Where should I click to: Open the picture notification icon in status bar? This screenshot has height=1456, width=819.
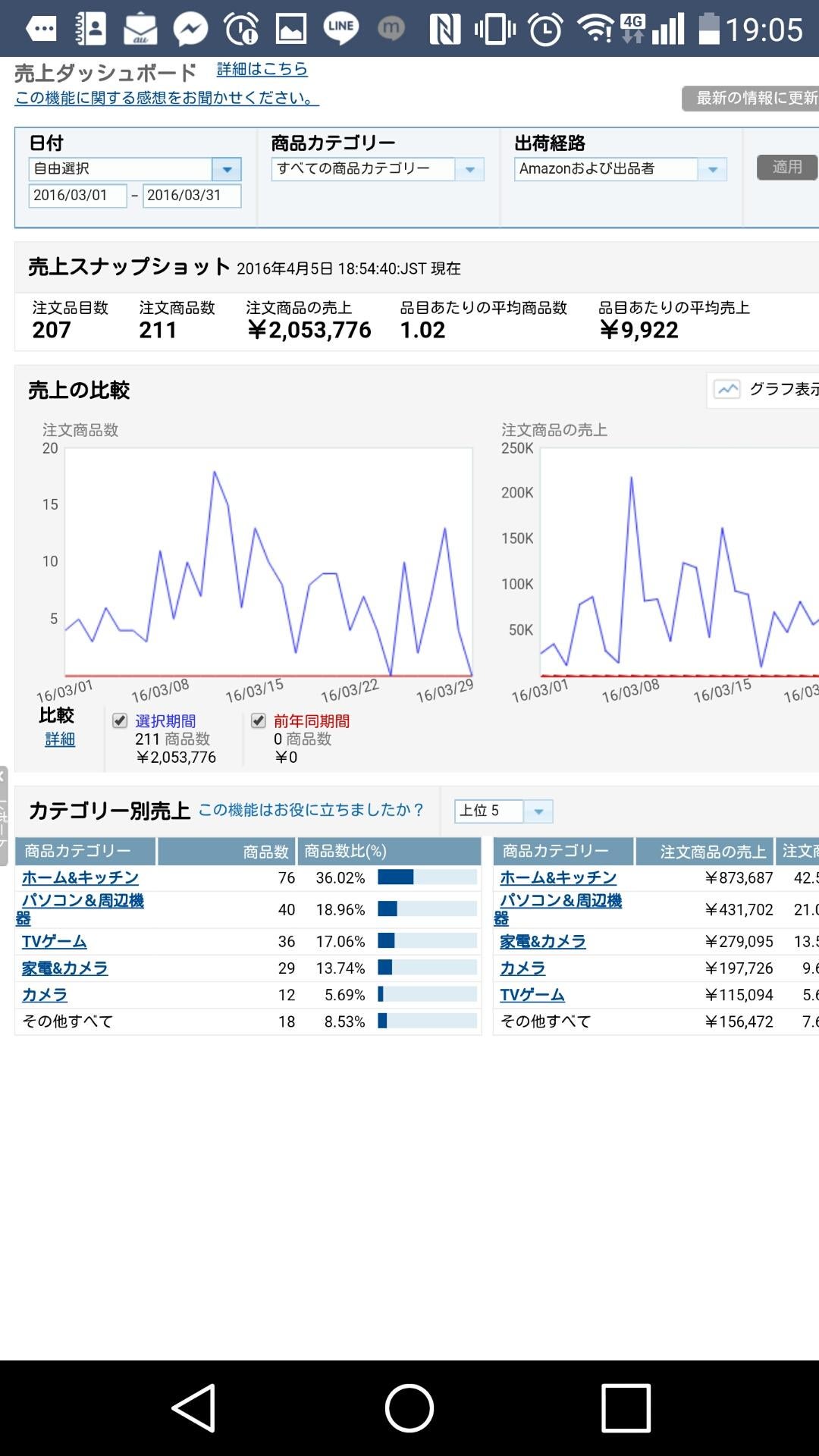[x=291, y=30]
